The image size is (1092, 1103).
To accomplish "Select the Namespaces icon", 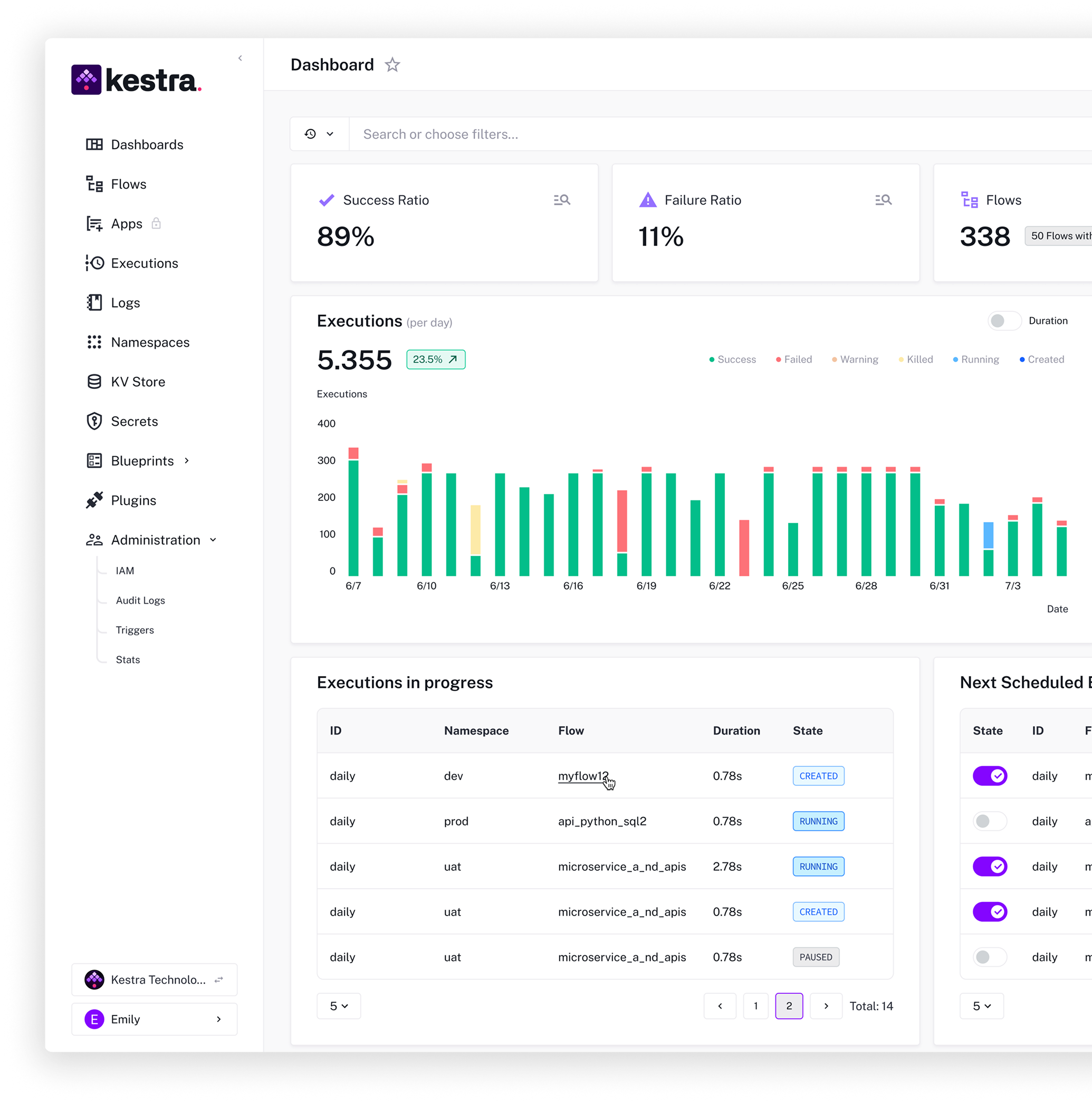I will tap(95, 342).
